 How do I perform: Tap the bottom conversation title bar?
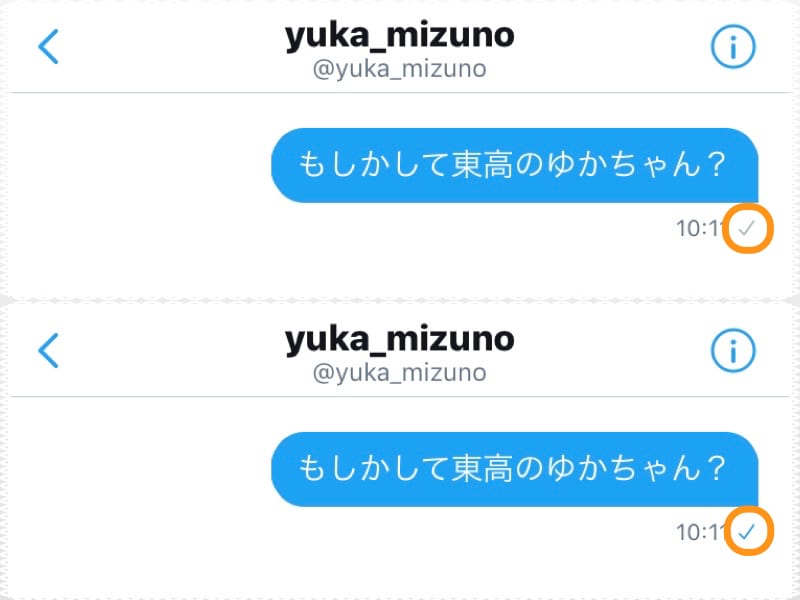pyautogui.click(x=399, y=351)
